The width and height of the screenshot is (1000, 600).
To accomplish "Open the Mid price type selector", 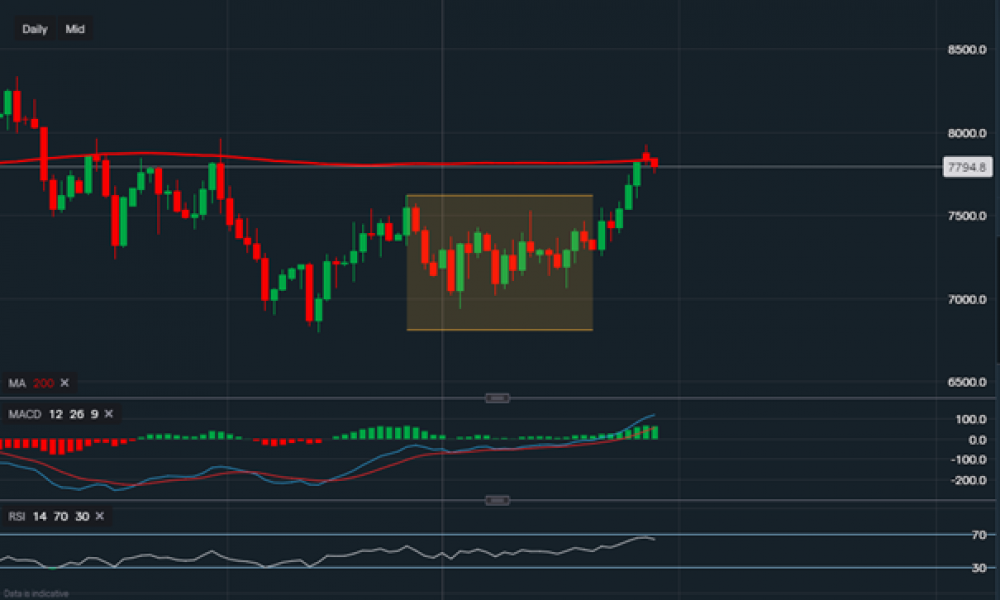I will click(x=75, y=29).
